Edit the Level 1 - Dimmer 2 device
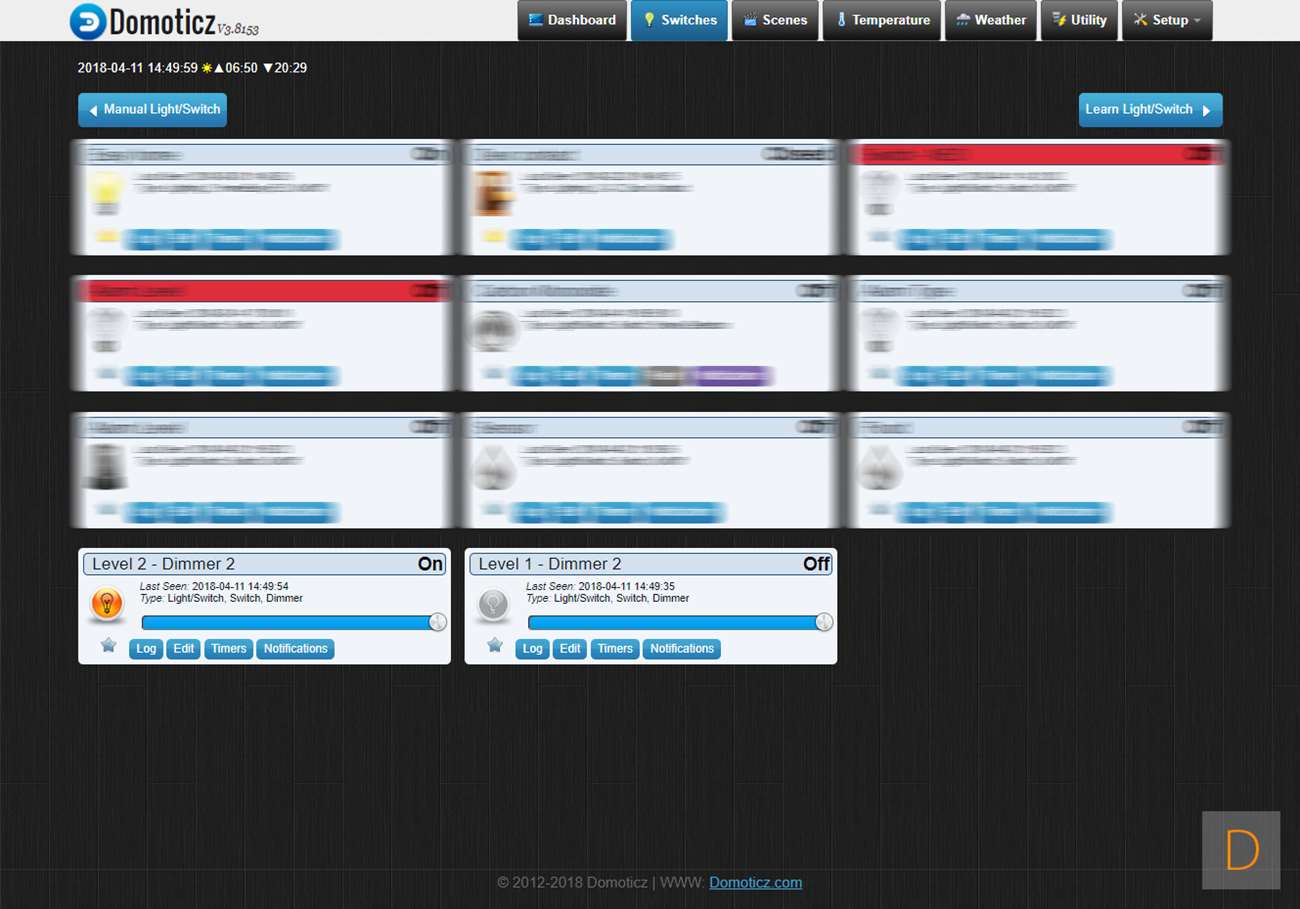The image size is (1300, 909). coord(570,649)
